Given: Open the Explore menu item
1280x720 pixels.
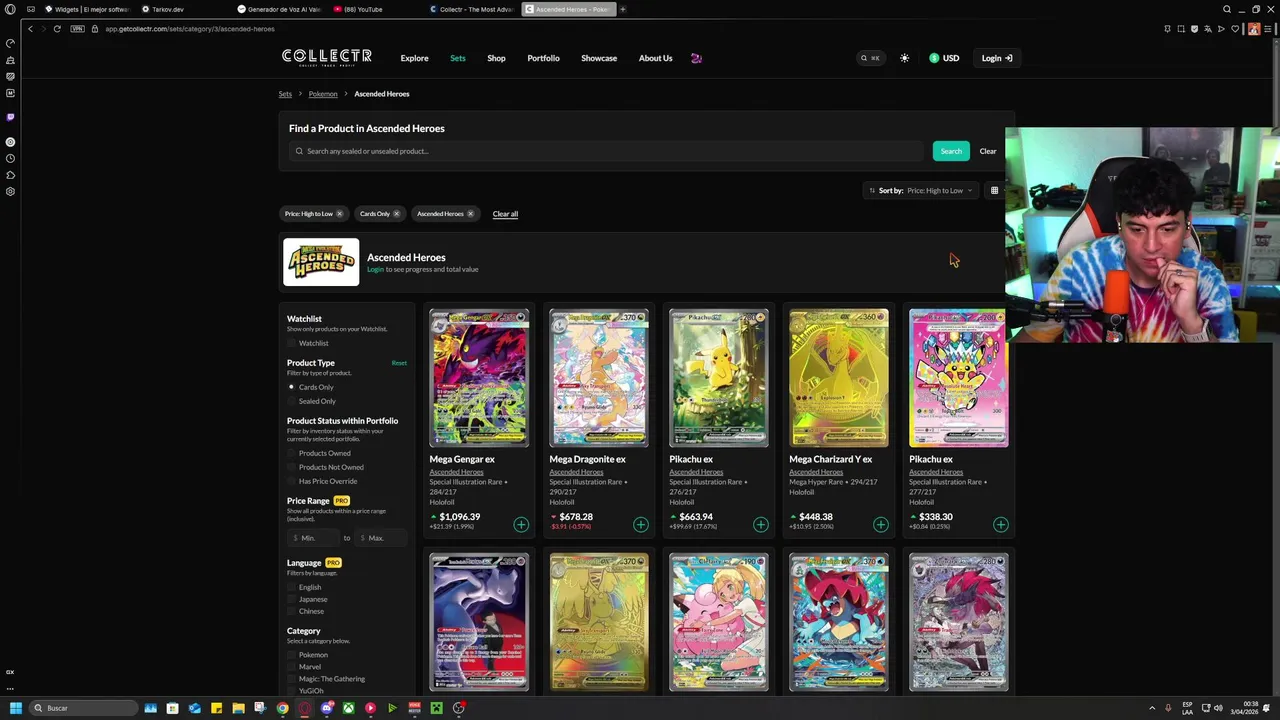Looking at the screenshot, I should pyautogui.click(x=414, y=58).
